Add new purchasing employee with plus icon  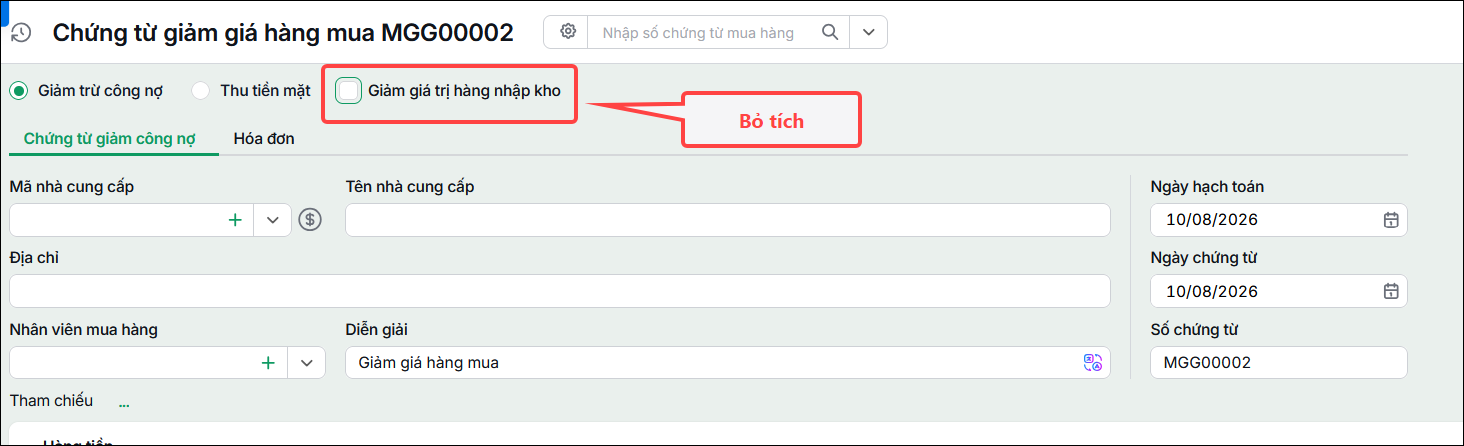[x=268, y=363]
